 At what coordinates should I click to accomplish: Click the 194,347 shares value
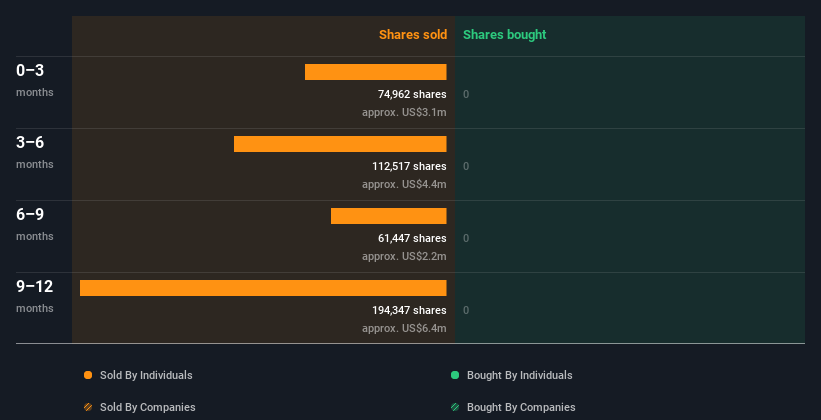tap(409, 310)
